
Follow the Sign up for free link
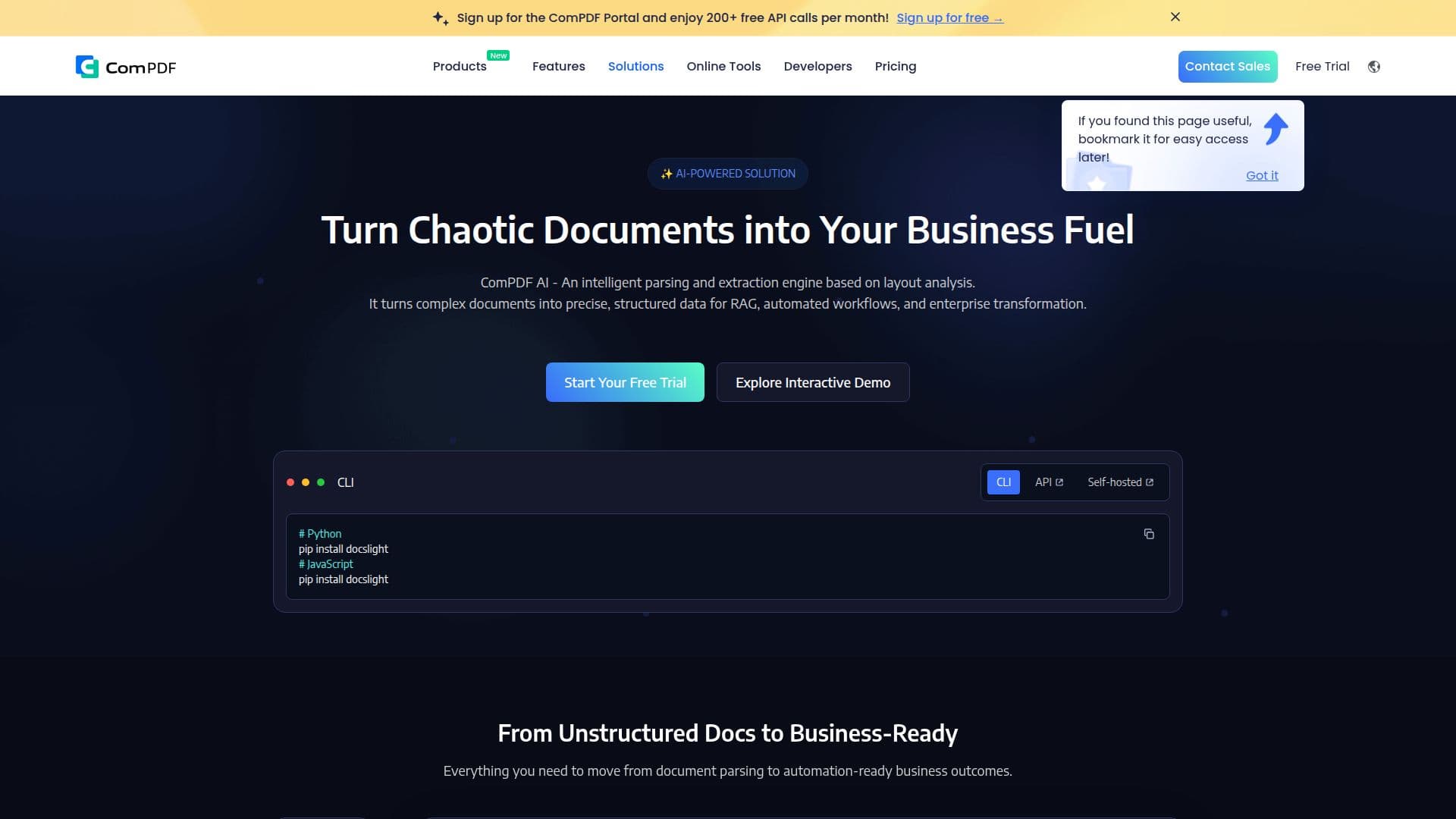point(949,17)
